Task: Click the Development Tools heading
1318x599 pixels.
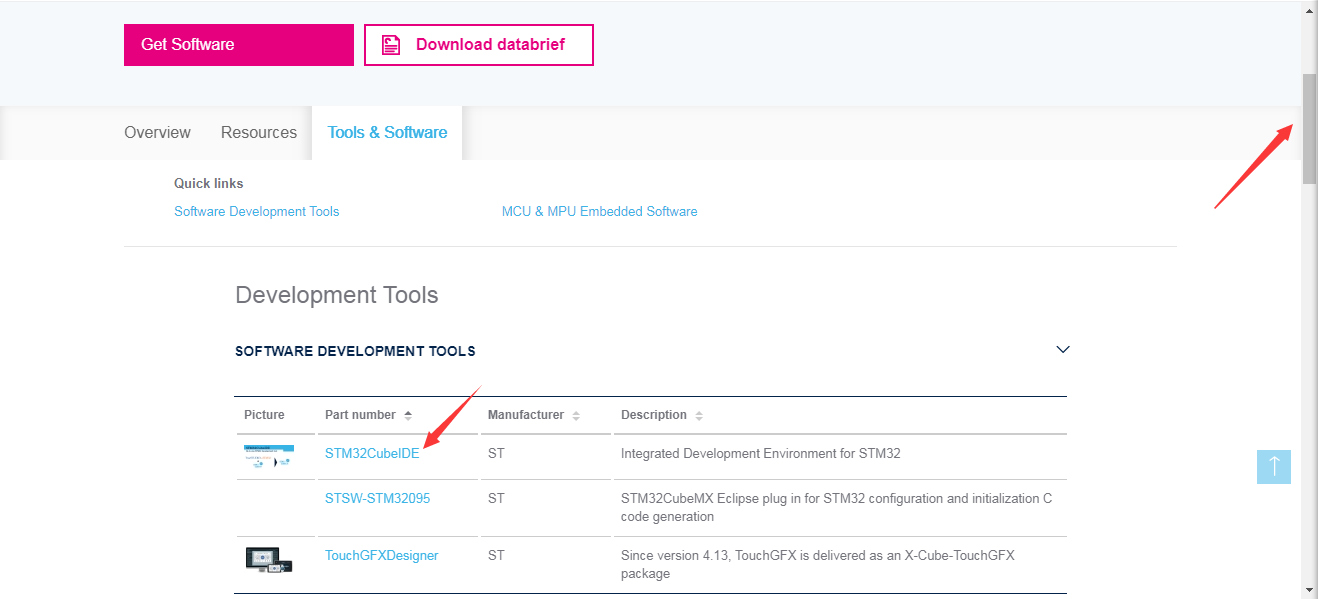Action: (337, 296)
